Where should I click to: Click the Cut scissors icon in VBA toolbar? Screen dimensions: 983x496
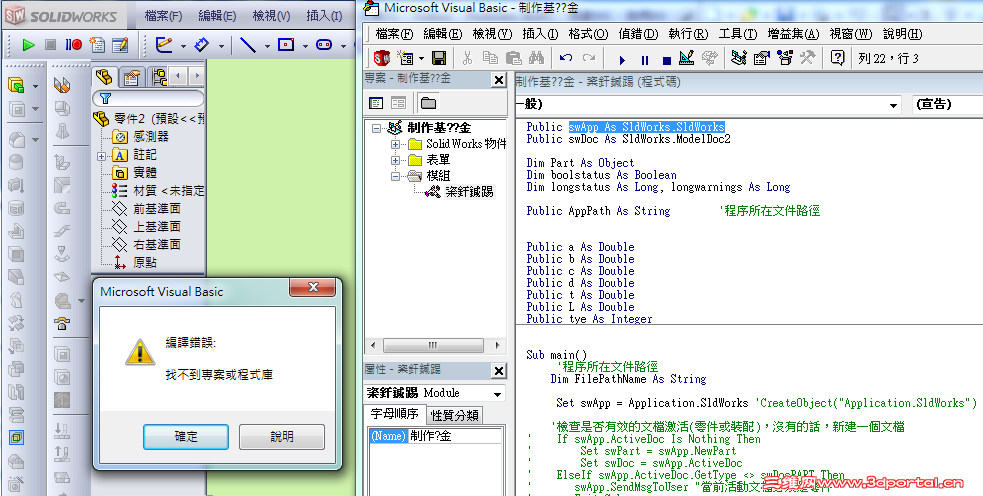(467, 58)
